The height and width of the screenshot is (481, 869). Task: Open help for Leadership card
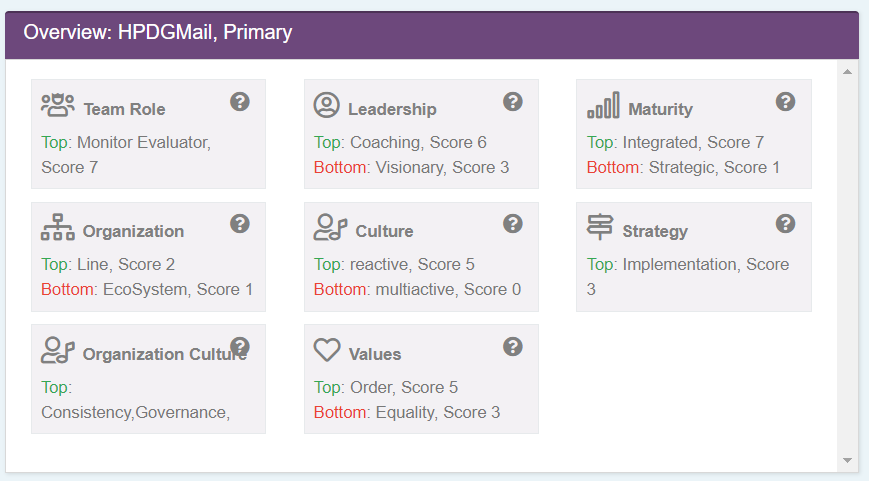point(513,101)
